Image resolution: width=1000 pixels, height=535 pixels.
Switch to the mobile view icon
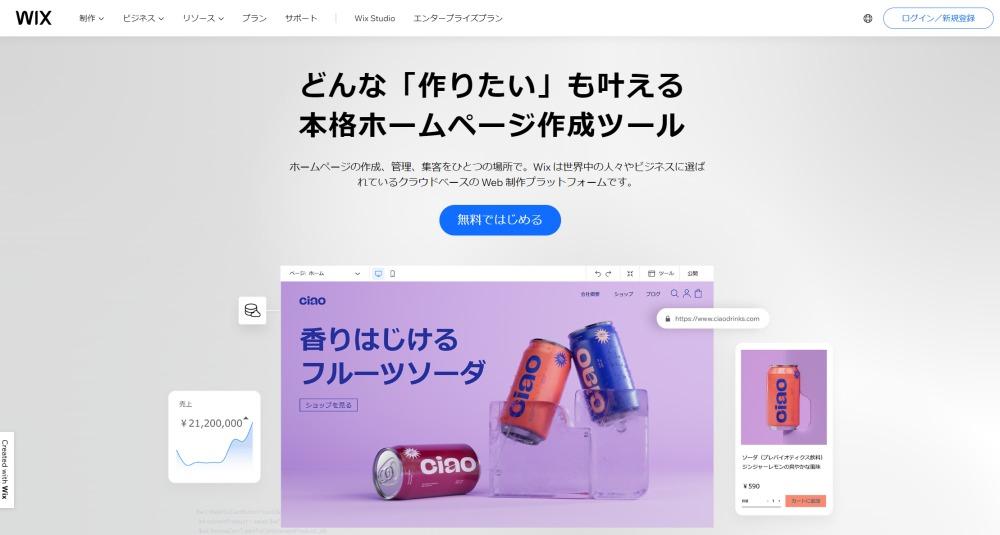392,274
